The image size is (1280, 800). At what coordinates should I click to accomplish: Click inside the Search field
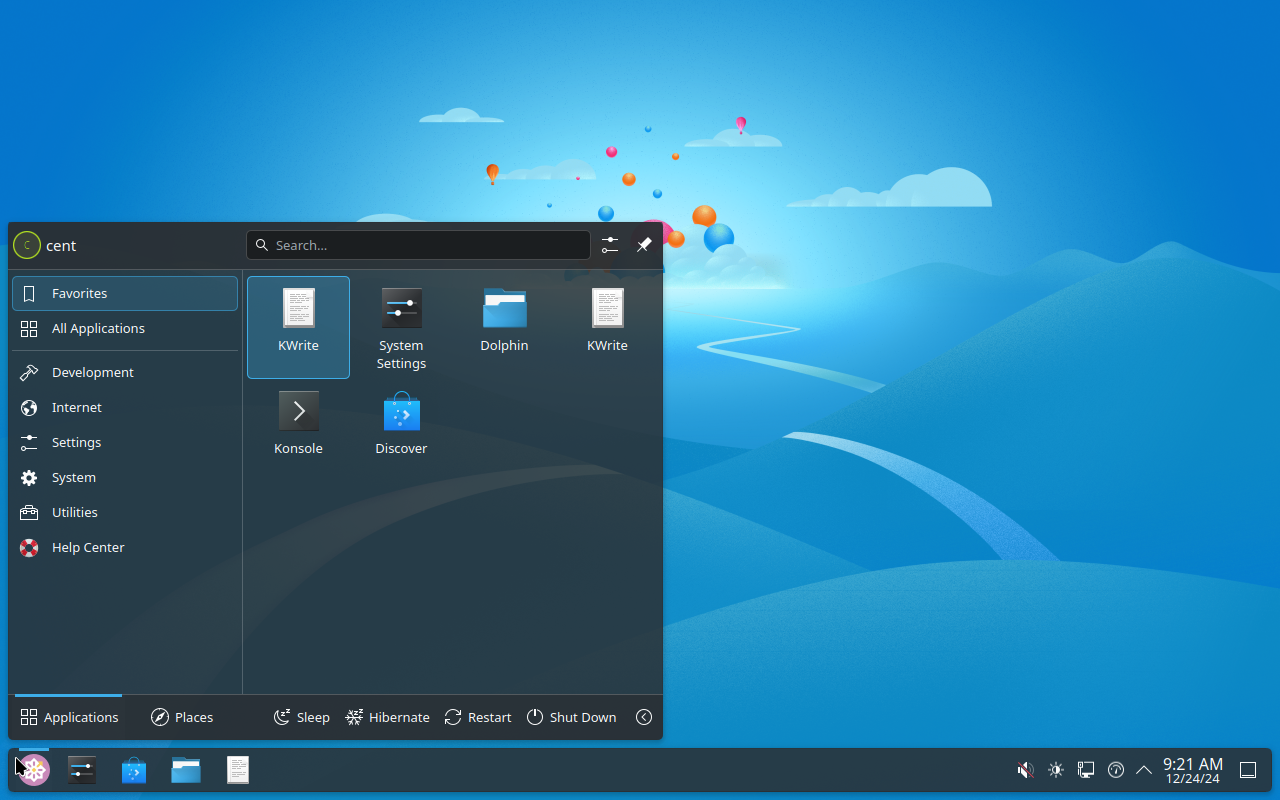418,244
